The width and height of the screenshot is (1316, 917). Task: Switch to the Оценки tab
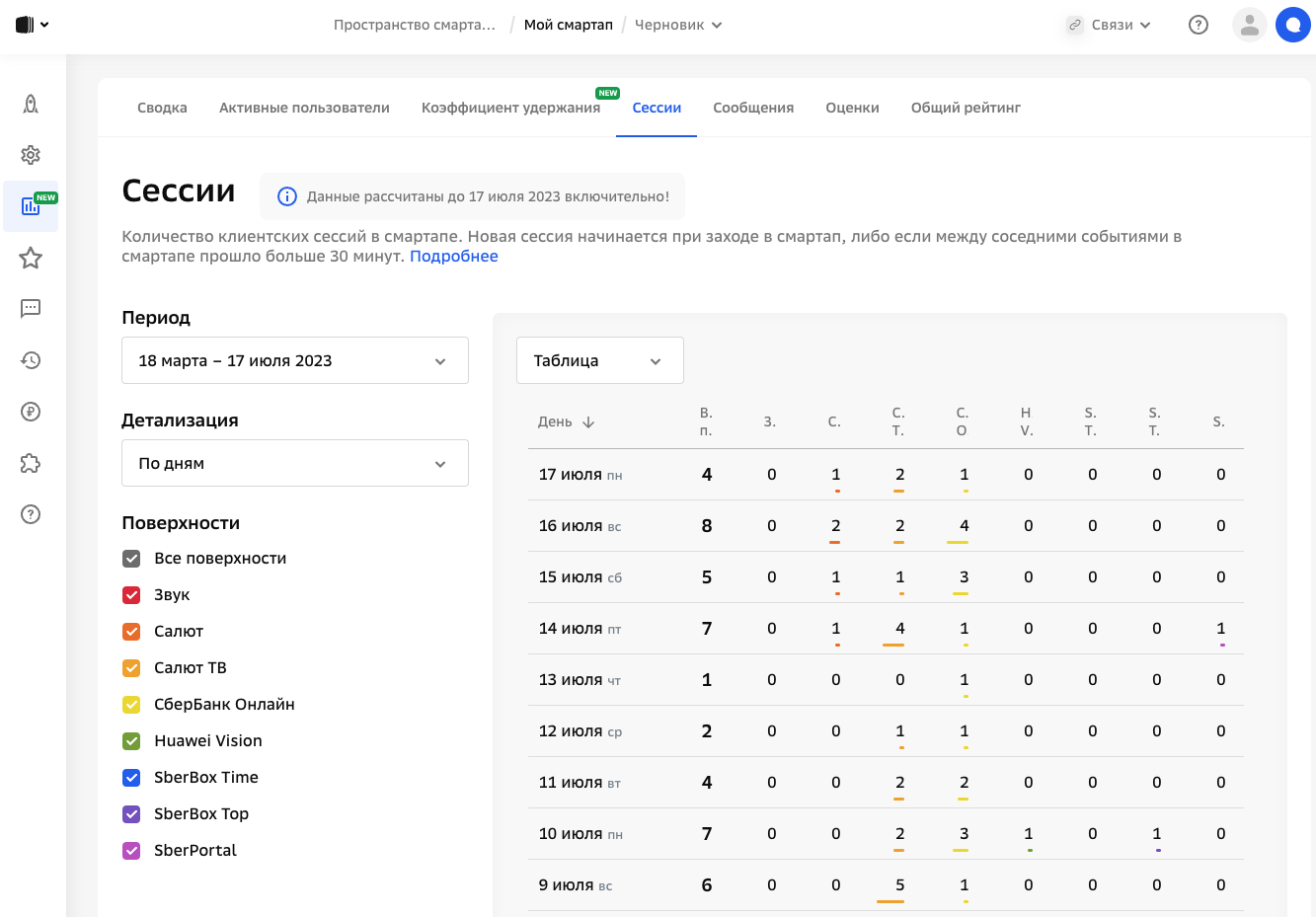pos(852,108)
